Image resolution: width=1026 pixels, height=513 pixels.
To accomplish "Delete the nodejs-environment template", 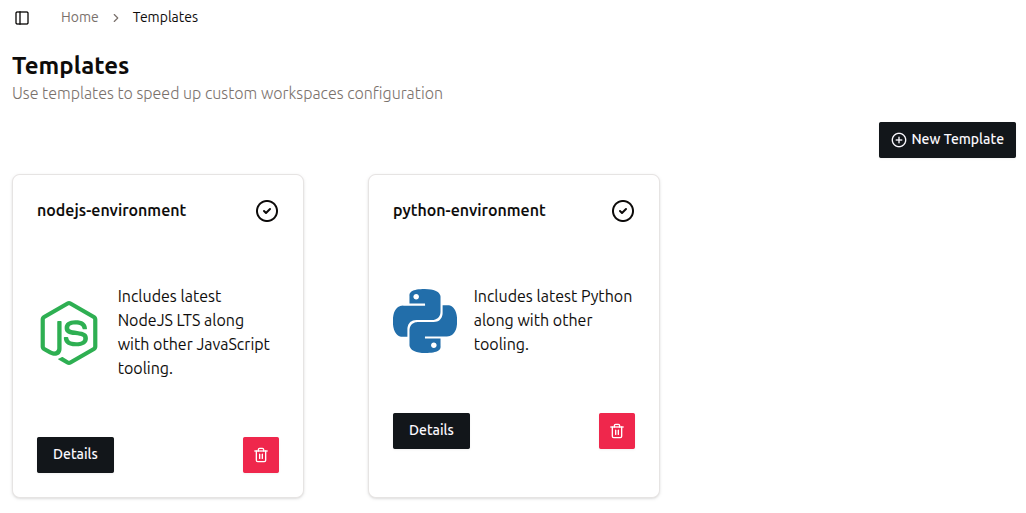I will point(261,455).
